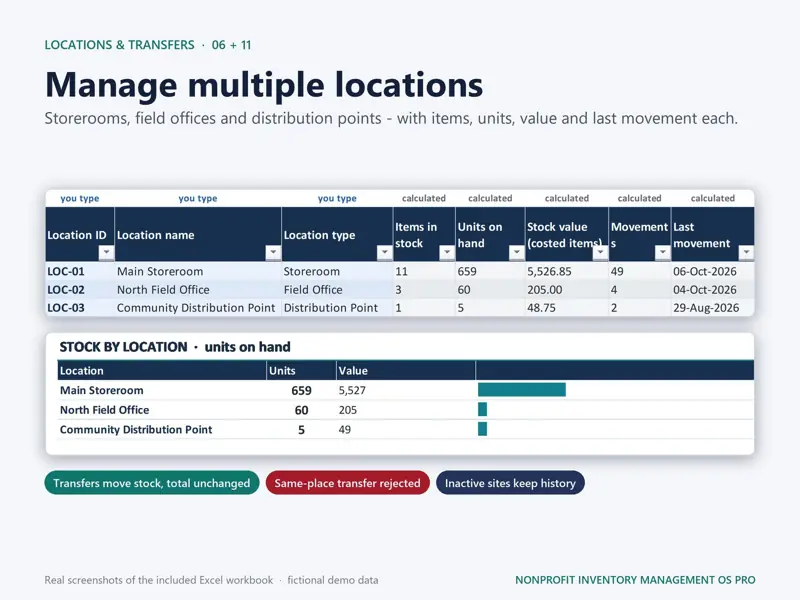Click the North Field Office teal data bar
800x600 pixels.
(x=483, y=409)
